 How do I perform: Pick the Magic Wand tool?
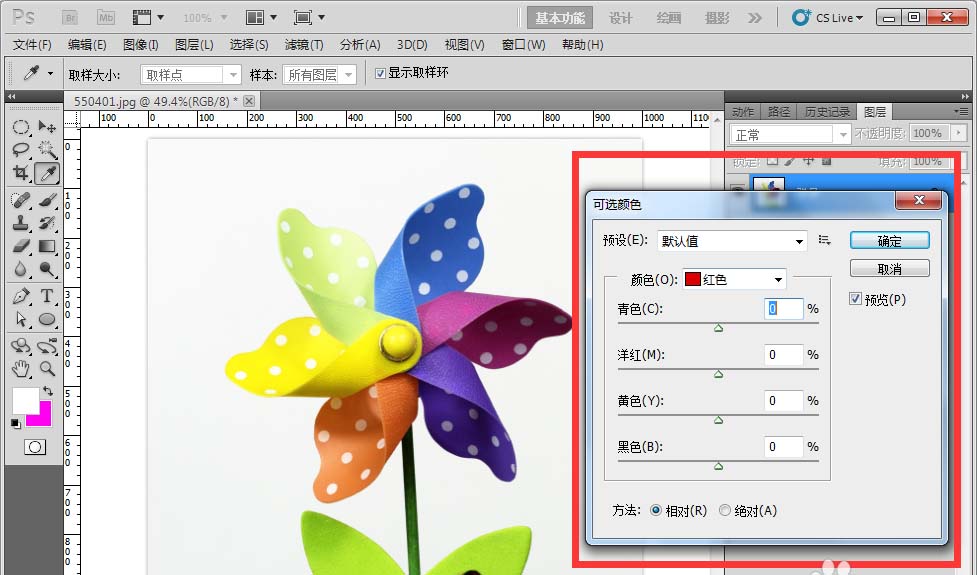point(47,150)
